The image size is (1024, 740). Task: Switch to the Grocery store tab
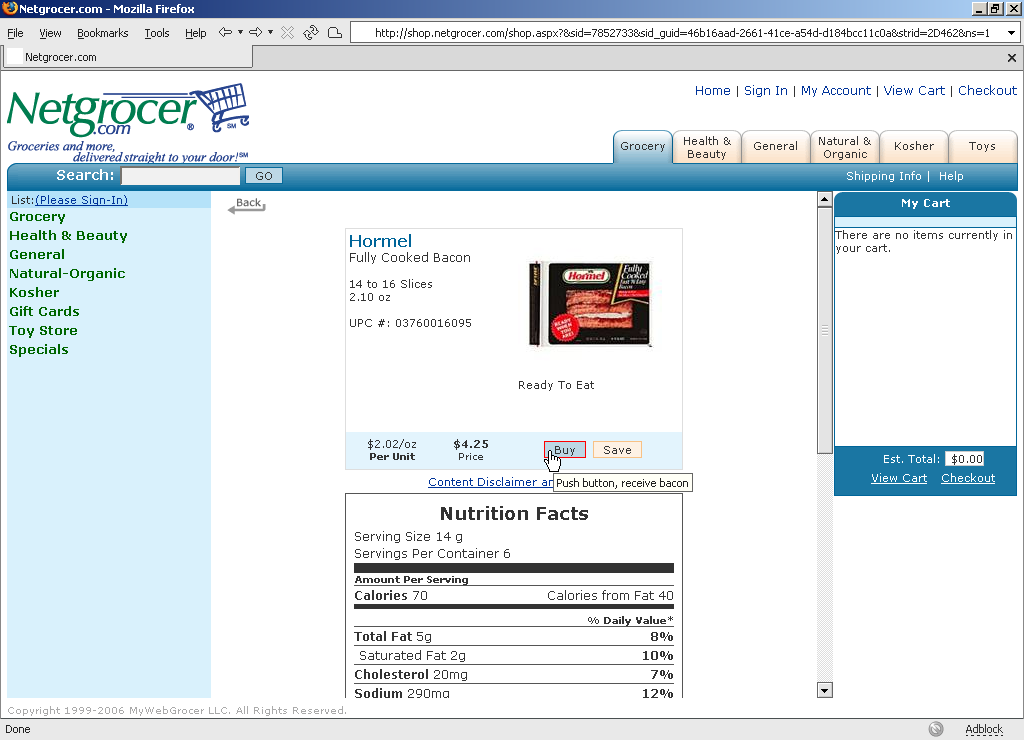coord(643,146)
